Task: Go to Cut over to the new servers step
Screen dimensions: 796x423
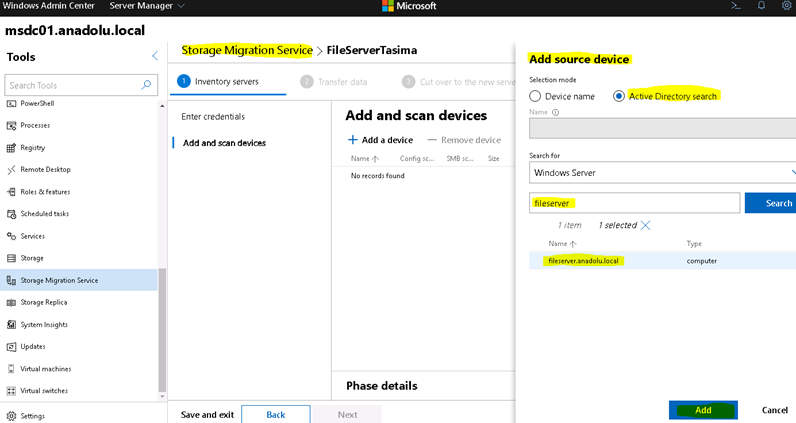Action: pos(459,82)
